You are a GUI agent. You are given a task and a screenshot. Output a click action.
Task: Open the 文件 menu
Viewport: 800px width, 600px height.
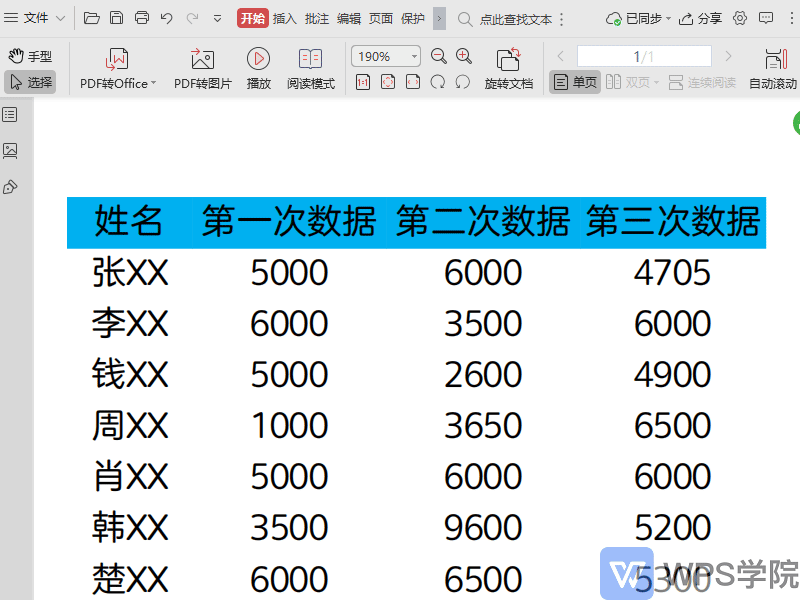[35, 17]
